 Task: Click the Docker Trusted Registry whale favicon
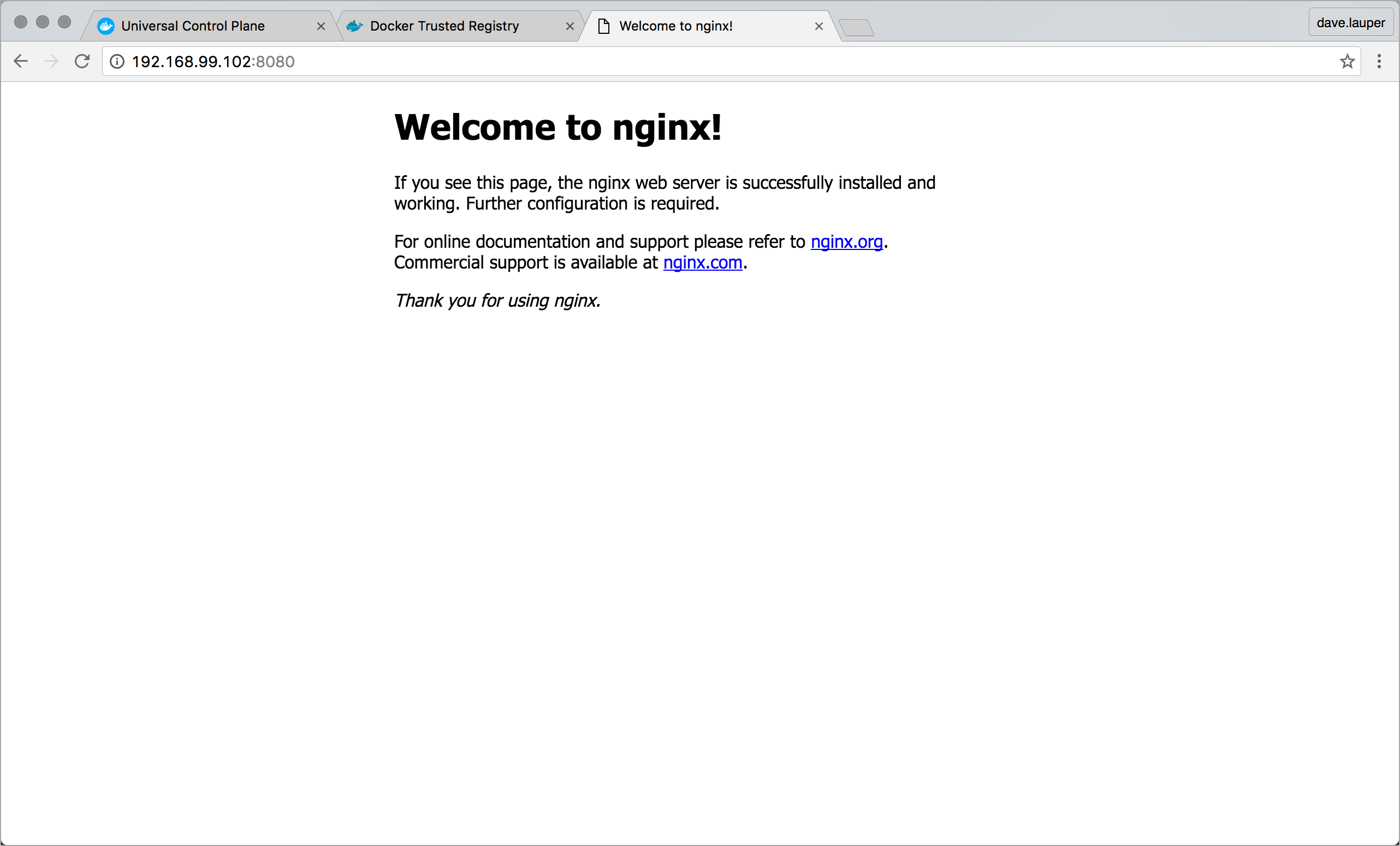(x=354, y=26)
